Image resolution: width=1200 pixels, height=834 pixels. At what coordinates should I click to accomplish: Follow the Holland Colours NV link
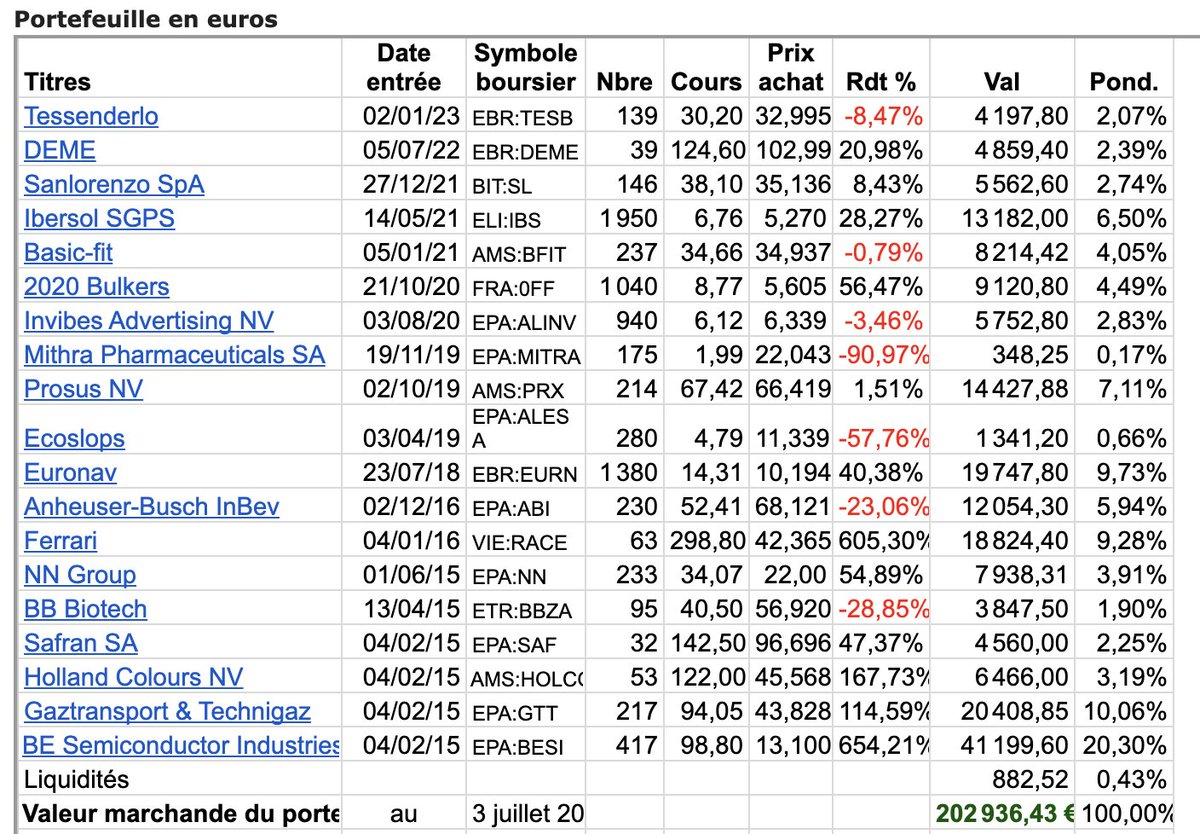pyautogui.click(x=133, y=677)
